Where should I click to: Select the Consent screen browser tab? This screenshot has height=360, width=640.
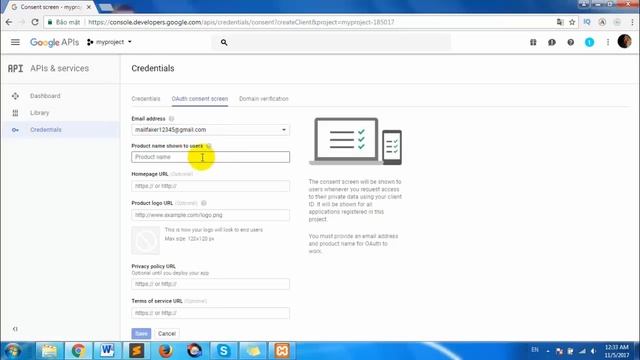49,7
